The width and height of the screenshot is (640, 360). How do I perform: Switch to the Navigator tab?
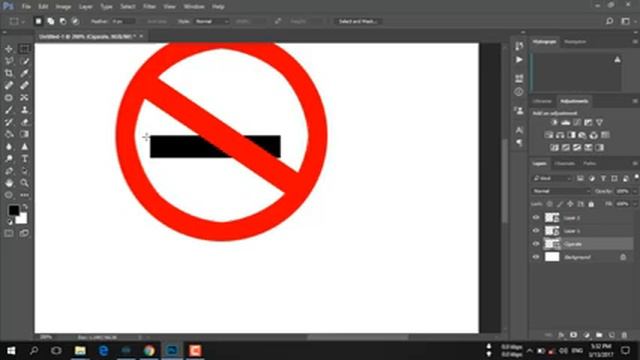coord(575,42)
